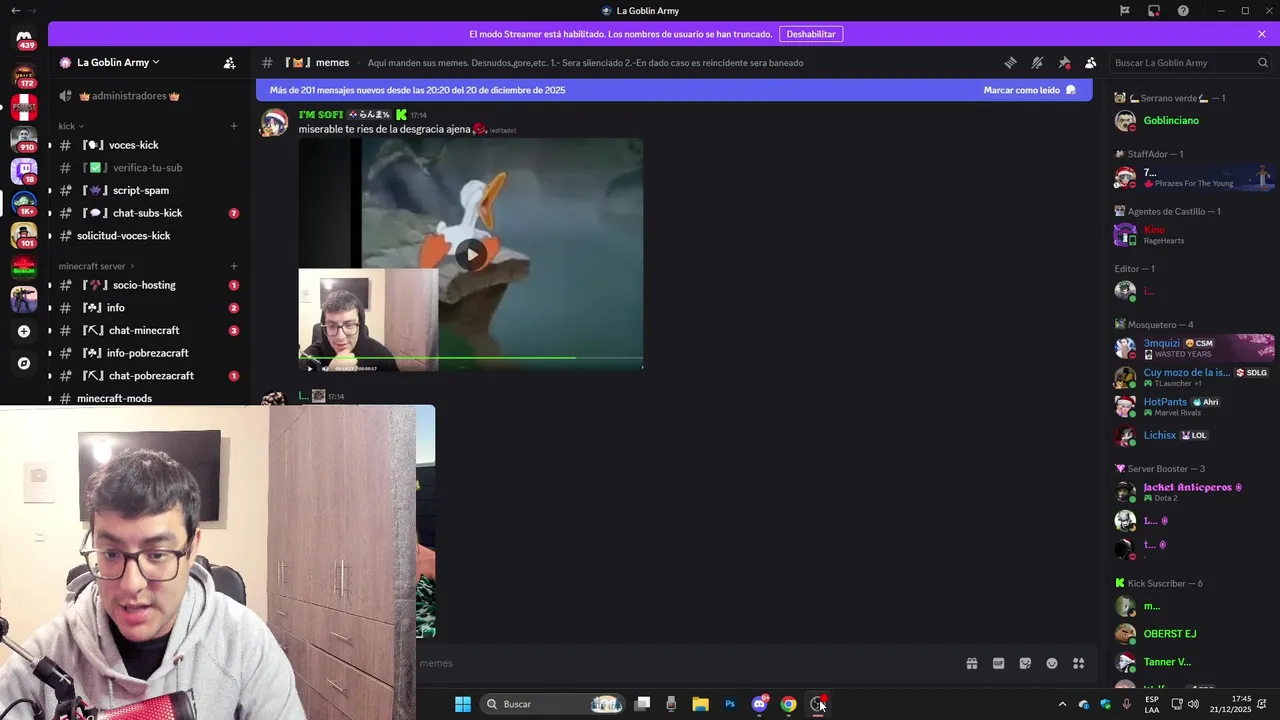
Task: Open the Twitch server with 18 badge
Action: (24, 171)
